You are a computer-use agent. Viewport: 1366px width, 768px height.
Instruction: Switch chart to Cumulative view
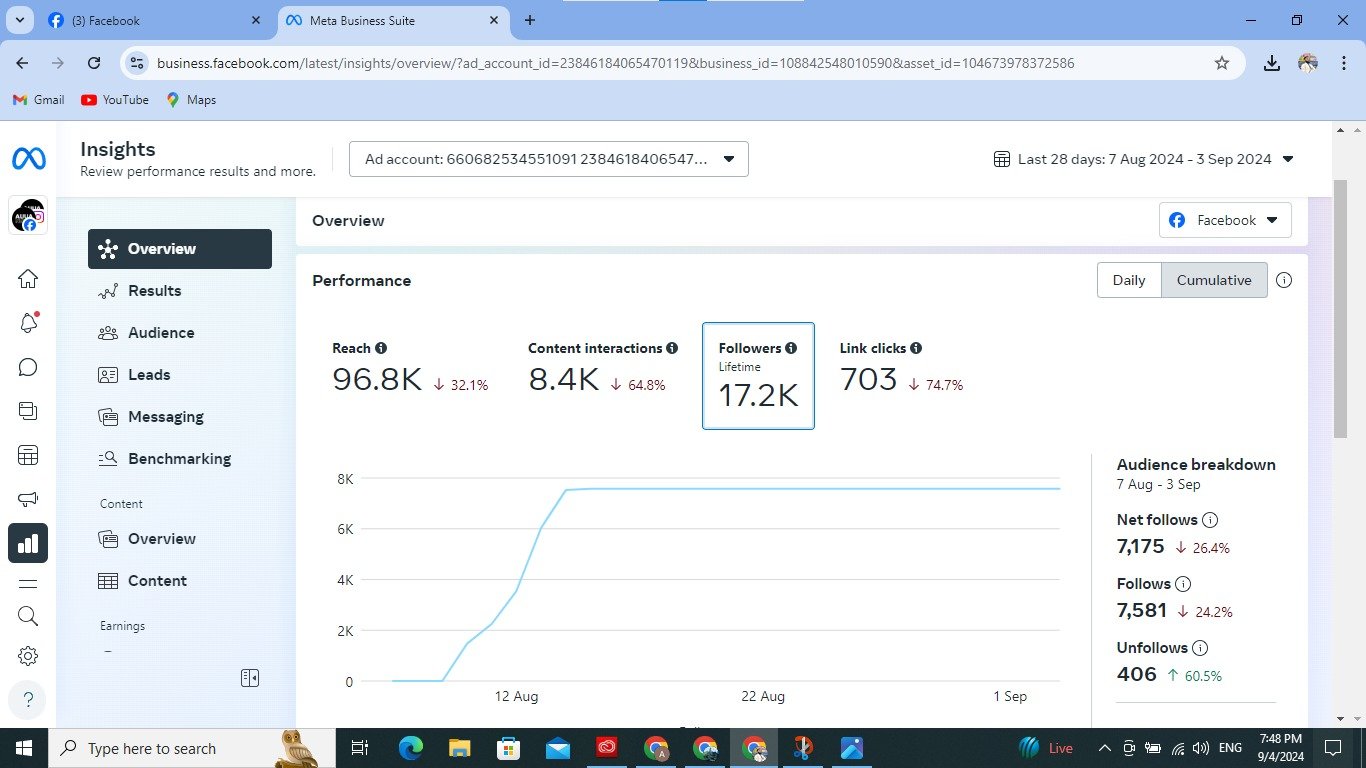(x=1214, y=280)
